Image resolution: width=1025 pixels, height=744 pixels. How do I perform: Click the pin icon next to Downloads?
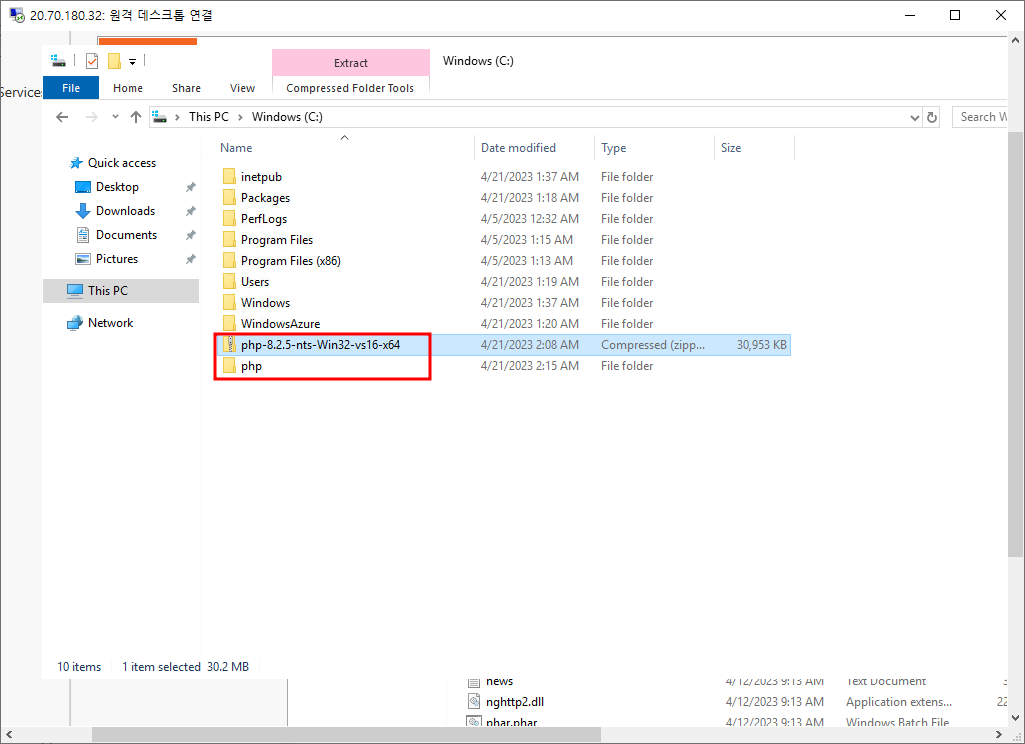[x=190, y=211]
